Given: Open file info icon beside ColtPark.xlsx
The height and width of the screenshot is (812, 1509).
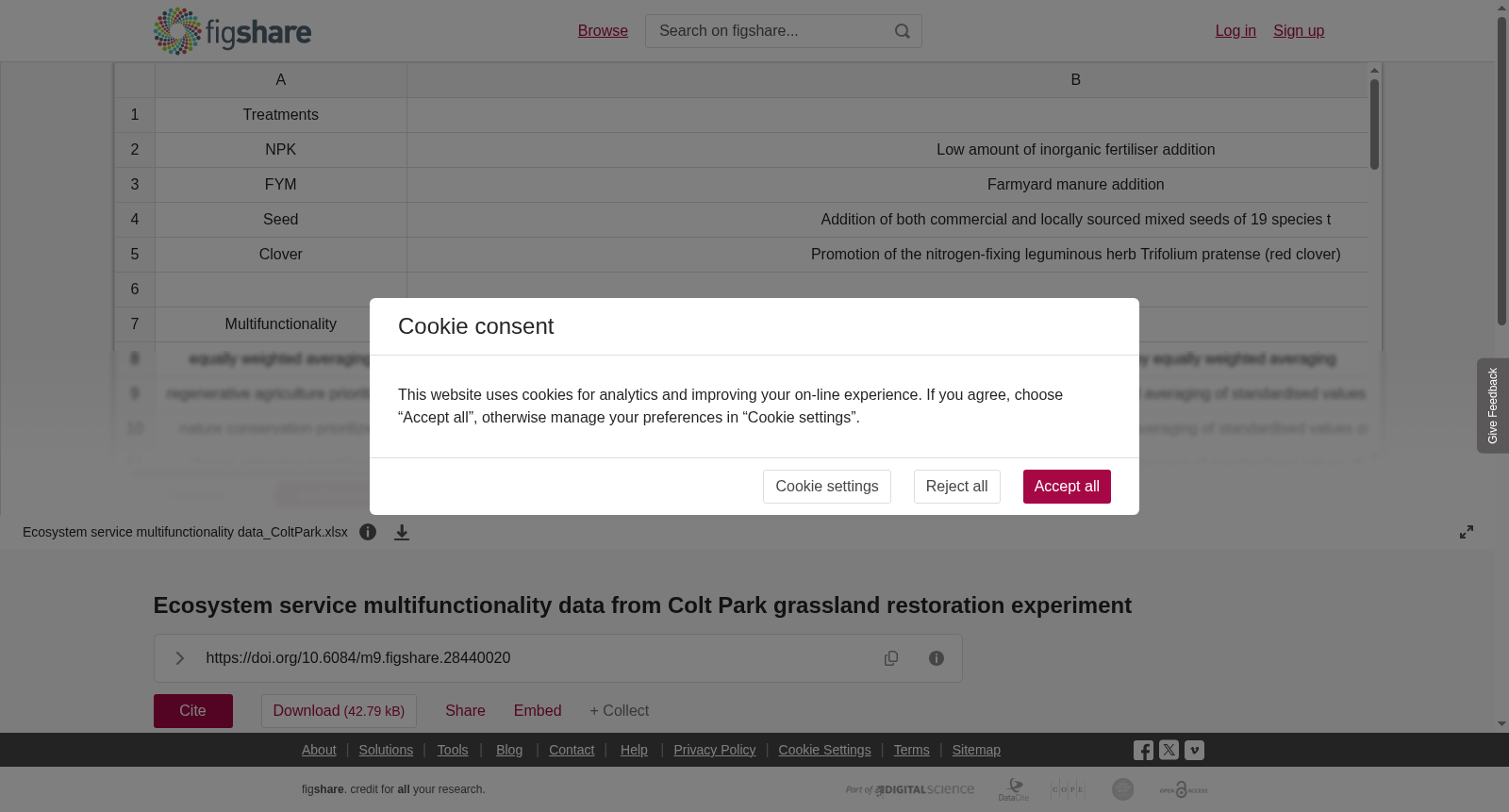Looking at the screenshot, I should coord(368,532).
